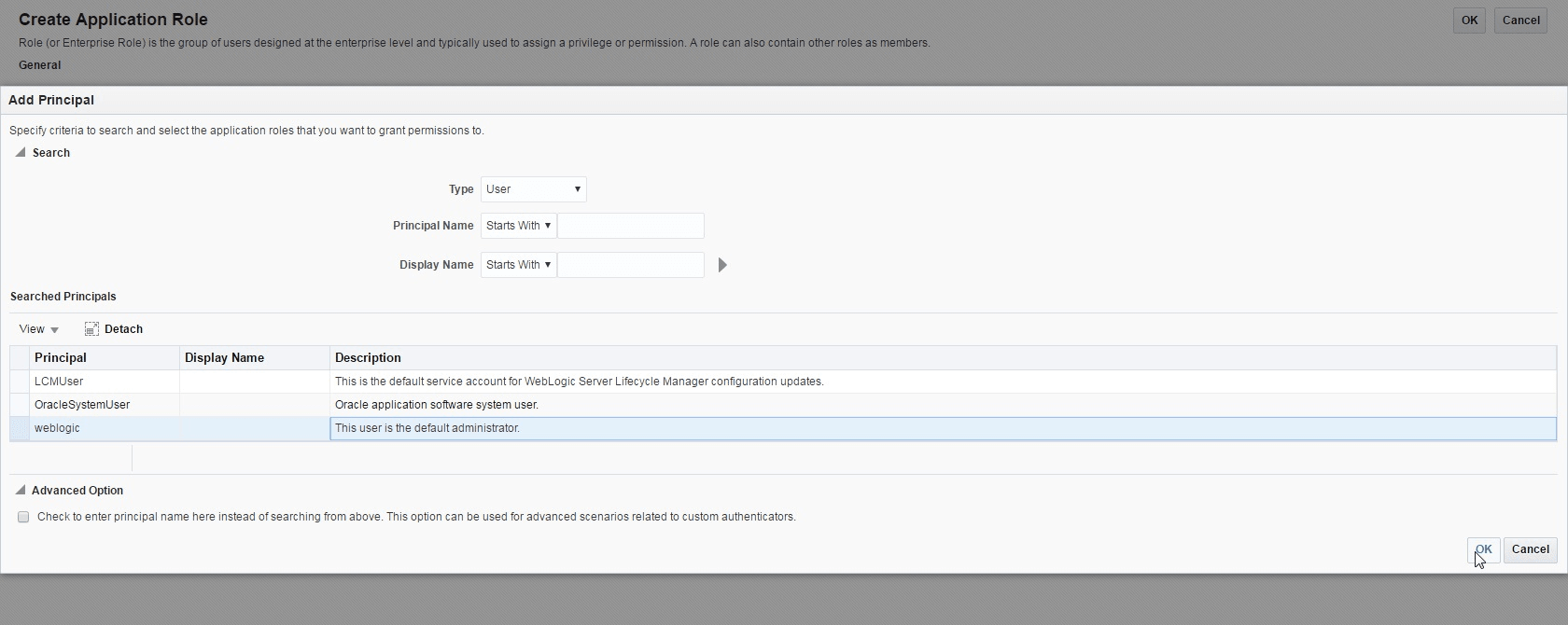Open the Type dropdown set to User
The height and width of the screenshot is (625, 1568).
point(533,189)
